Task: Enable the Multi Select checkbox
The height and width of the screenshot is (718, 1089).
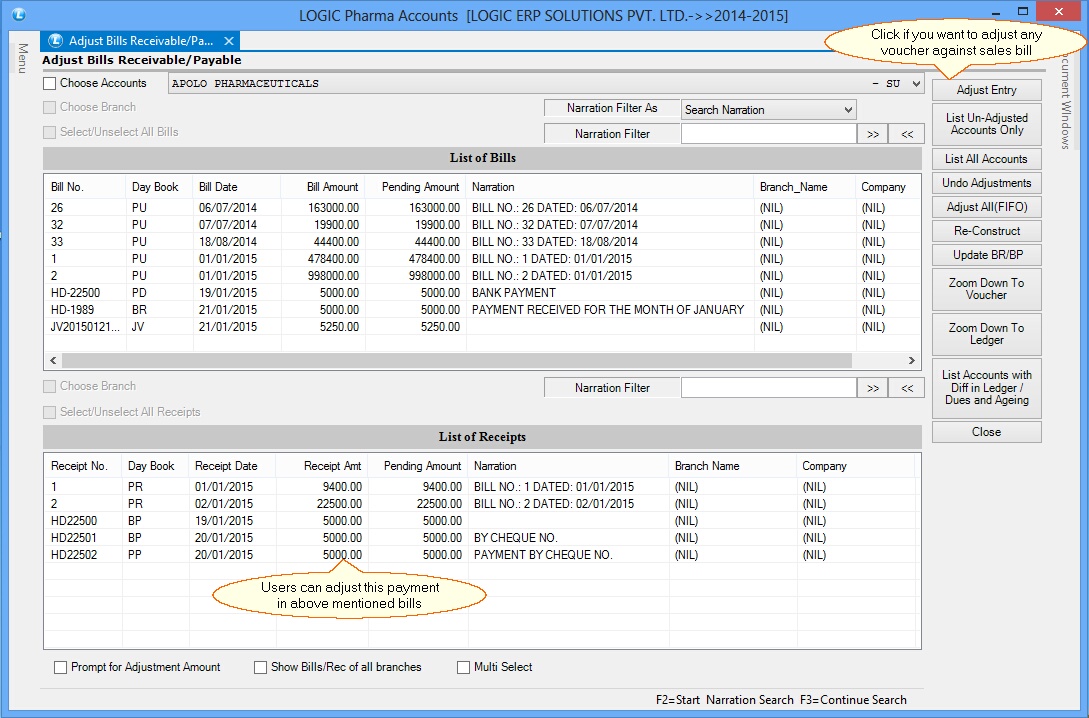Action: click(463, 667)
